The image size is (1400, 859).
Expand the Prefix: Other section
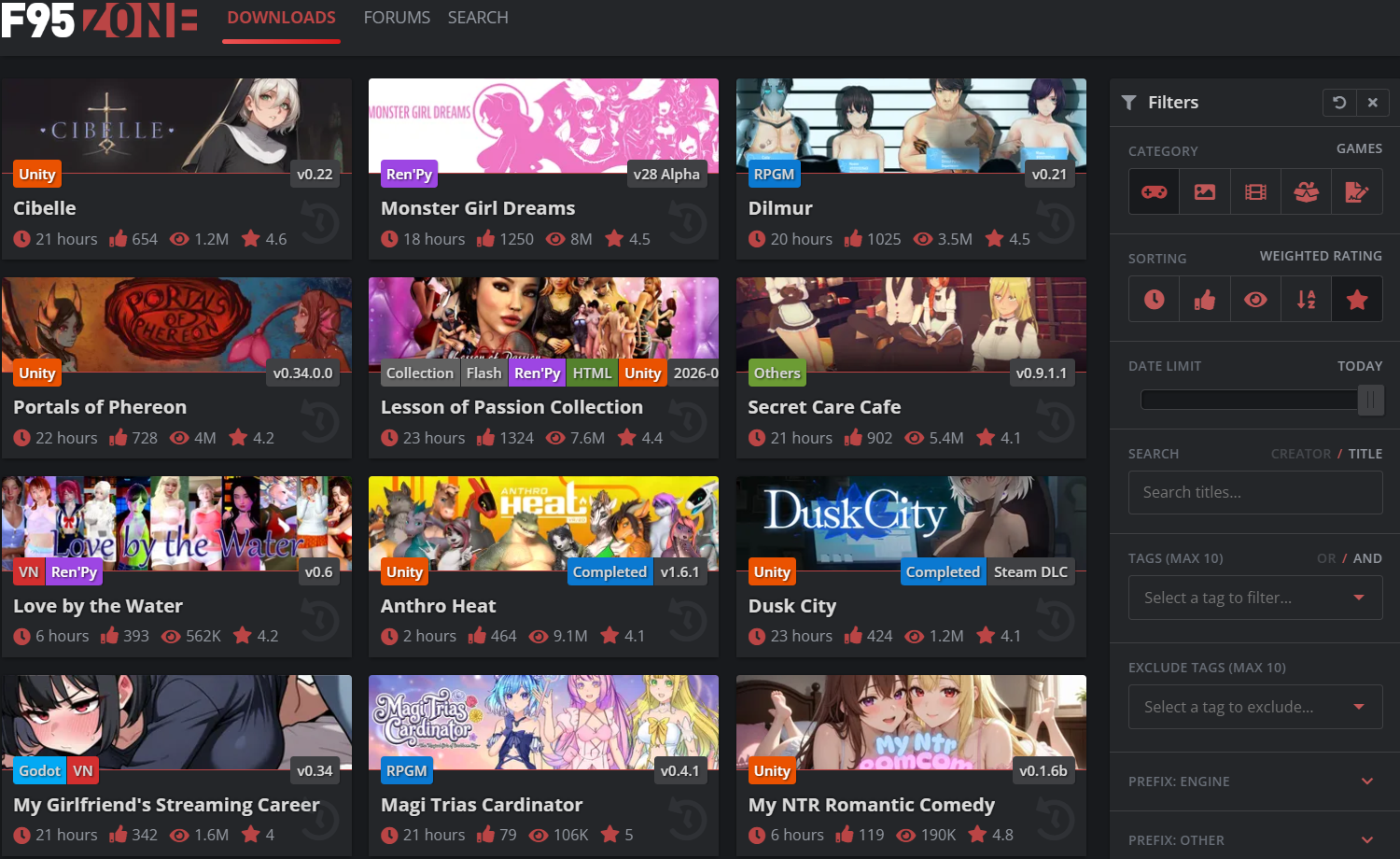[x=1254, y=839]
